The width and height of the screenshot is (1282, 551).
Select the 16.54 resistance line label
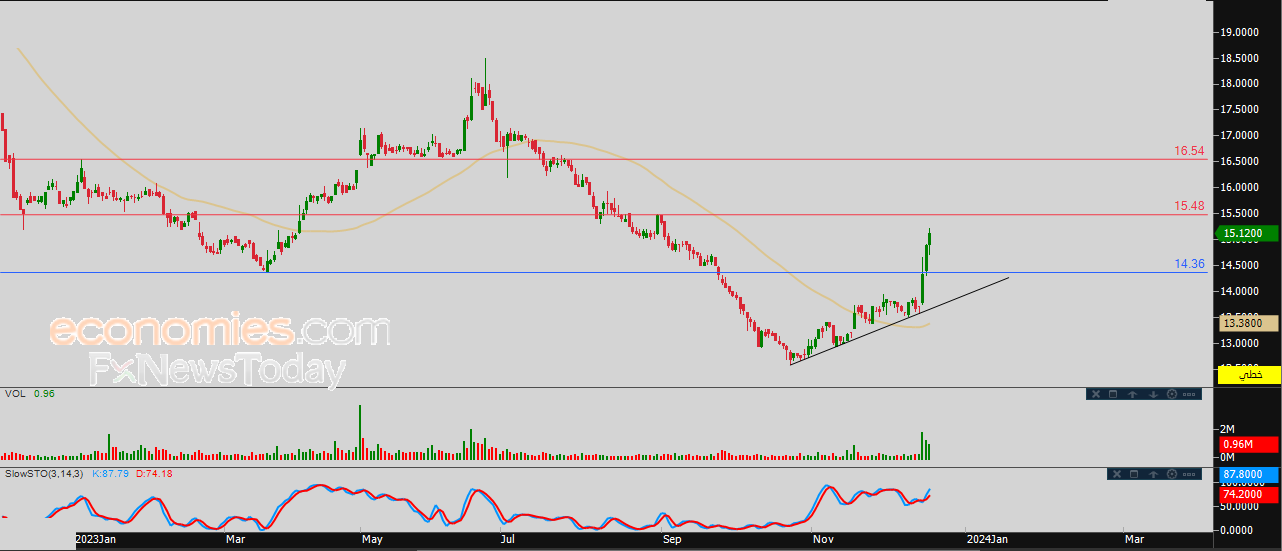pyautogui.click(x=1189, y=152)
